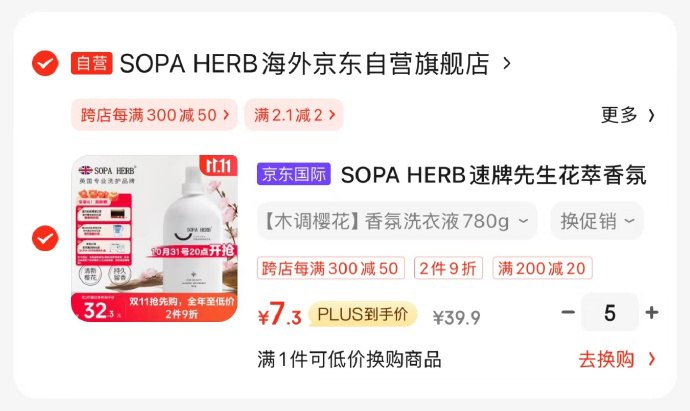Deselect the laundry detergent product checkbox
The image size is (690, 411).
pyautogui.click(x=45, y=238)
